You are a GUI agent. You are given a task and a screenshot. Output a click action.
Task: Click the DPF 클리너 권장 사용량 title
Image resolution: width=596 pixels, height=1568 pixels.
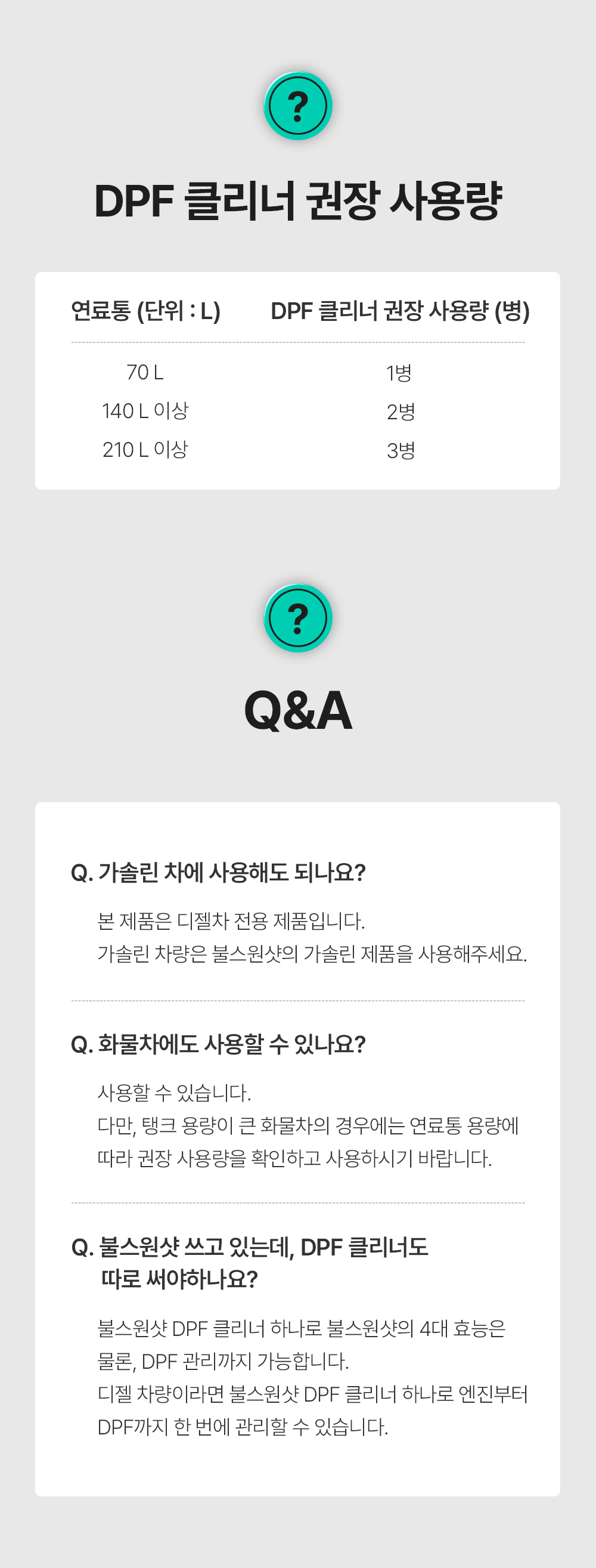[x=298, y=201]
